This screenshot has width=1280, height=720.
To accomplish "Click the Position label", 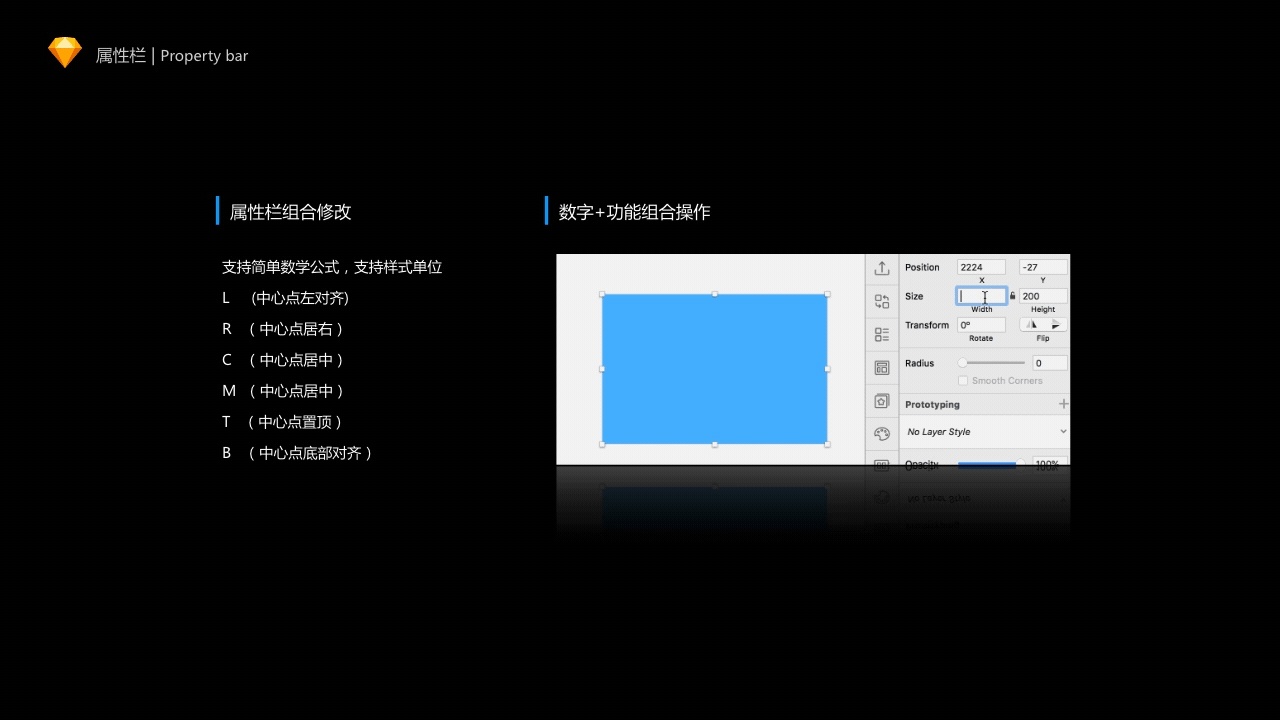I will point(922,267).
